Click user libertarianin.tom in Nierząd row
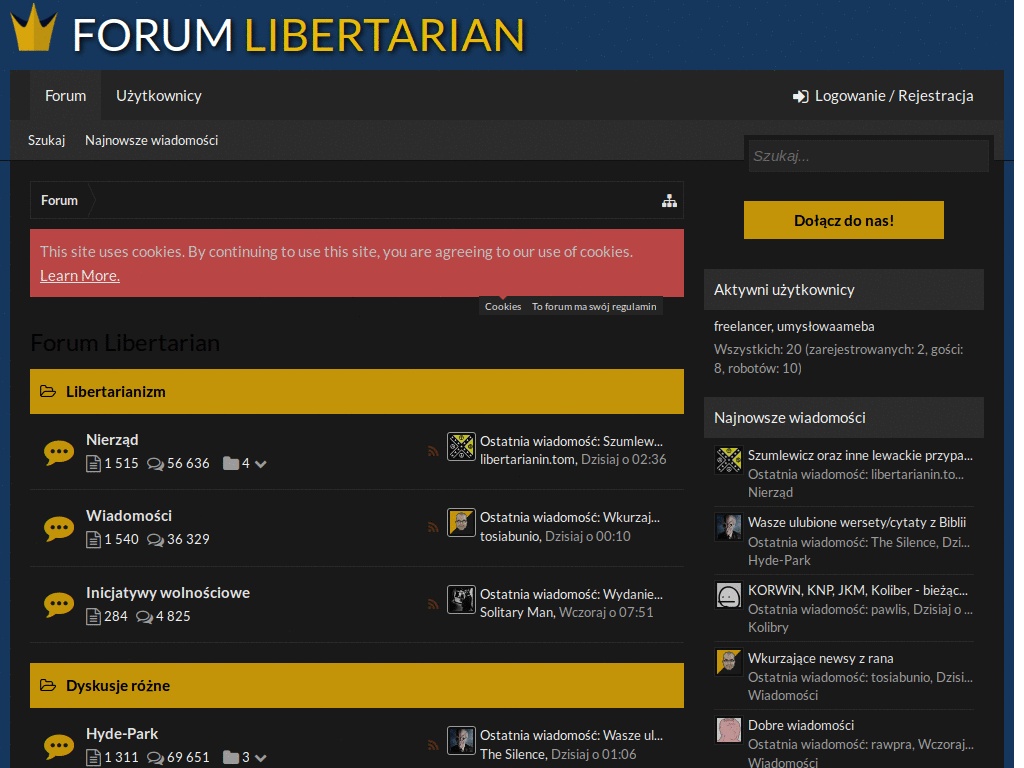The image size is (1024, 768). (x=527, y=459)
